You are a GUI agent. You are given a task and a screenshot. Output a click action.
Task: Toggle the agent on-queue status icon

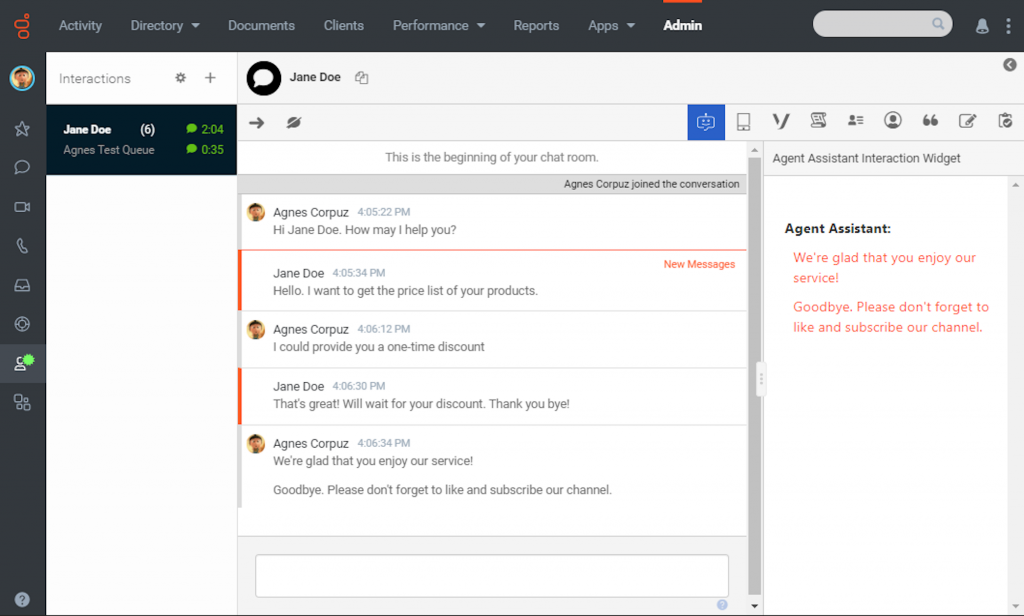[24, 363]
